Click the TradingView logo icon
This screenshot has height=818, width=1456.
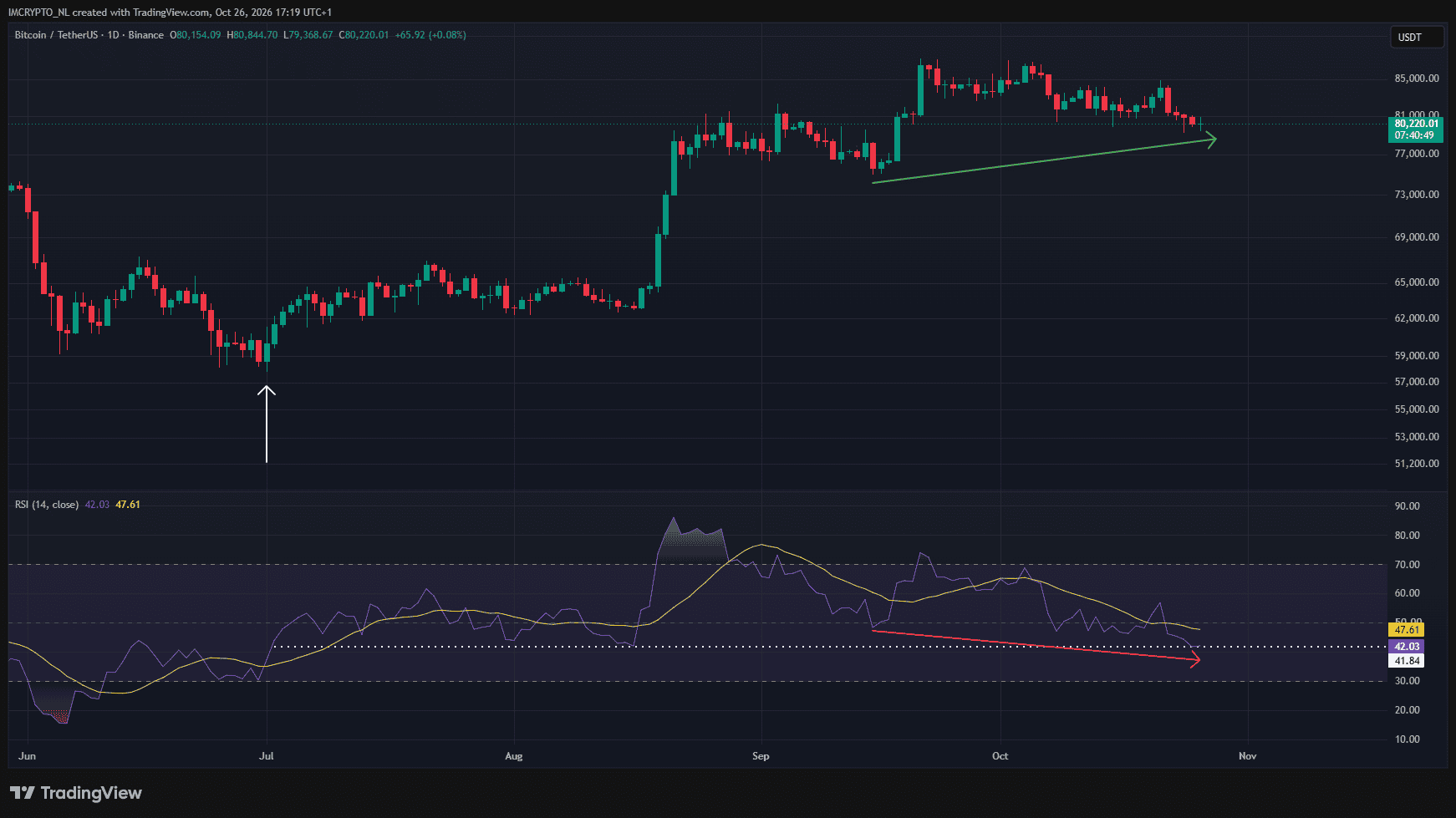coord(23,793)
